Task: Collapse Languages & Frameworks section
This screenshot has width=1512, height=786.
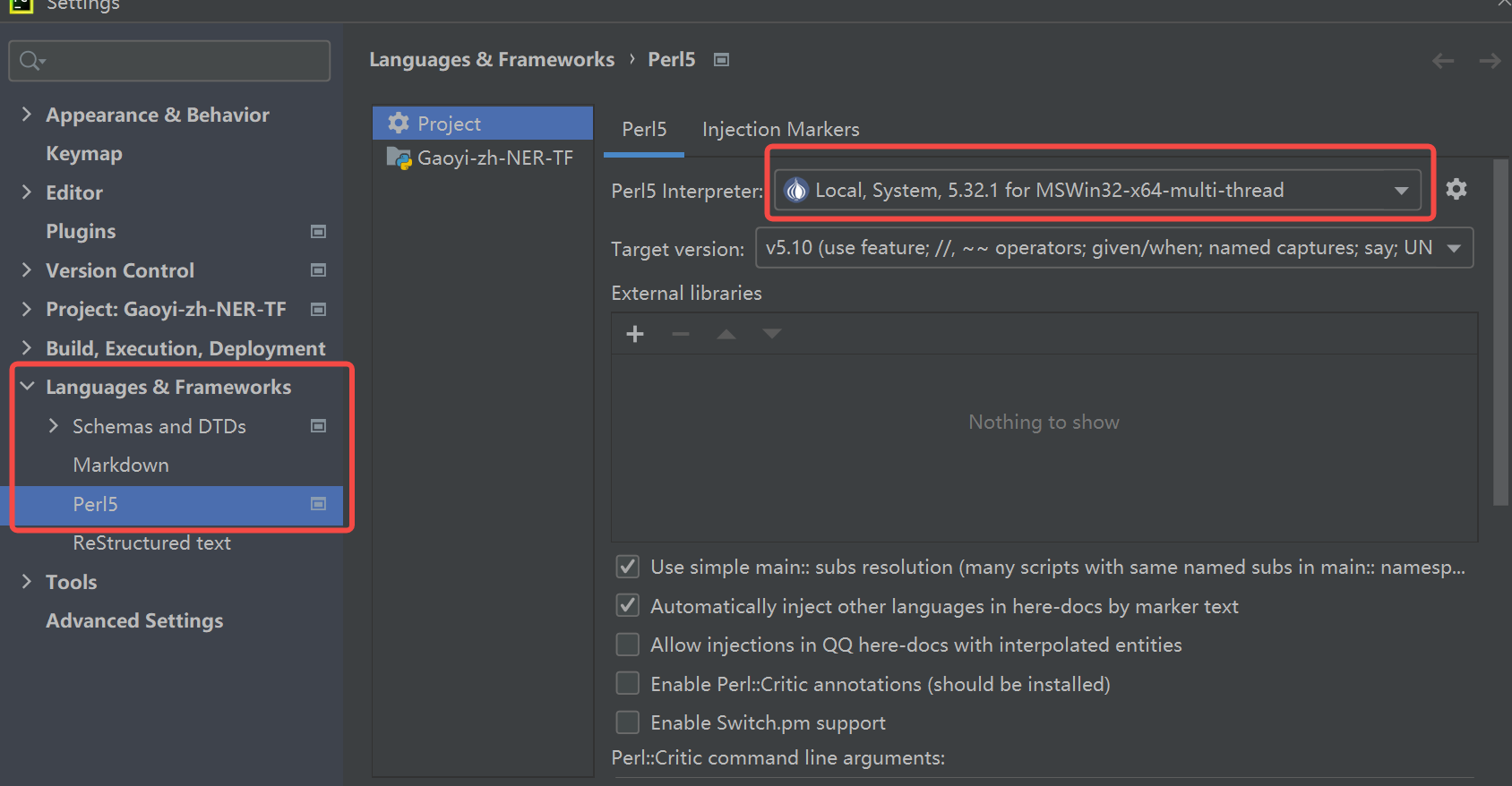Action: coord(27,387)
